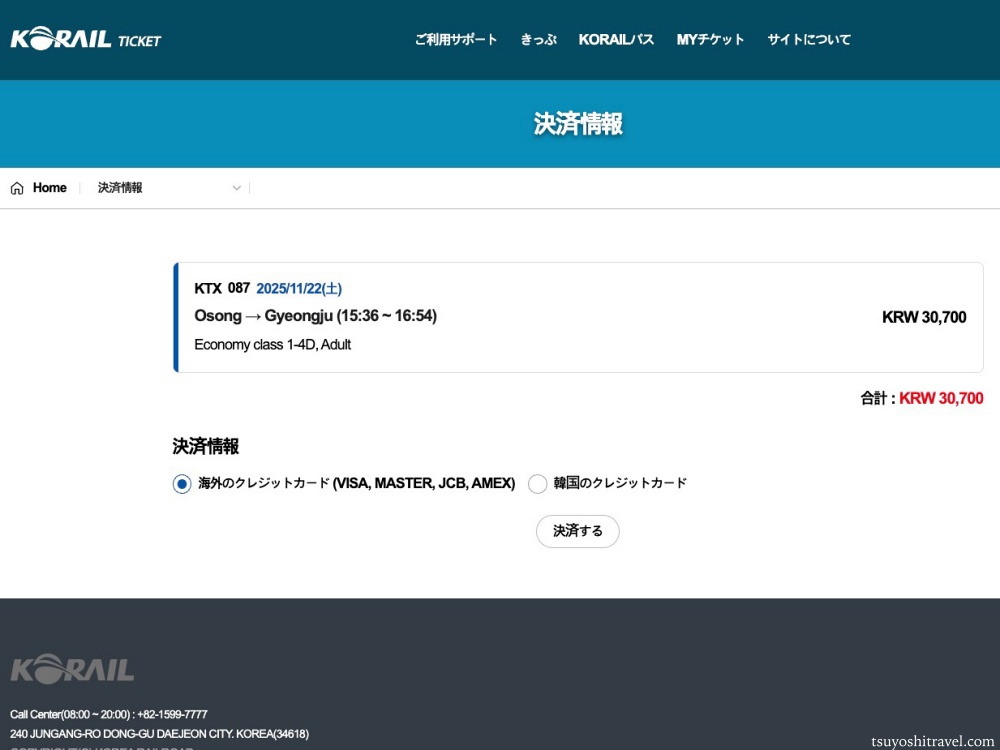Image resolution: width=1000 pixels, height=750 pixels.
Task: Click the 決済情報 page title banner
Action: click(578, 124)
